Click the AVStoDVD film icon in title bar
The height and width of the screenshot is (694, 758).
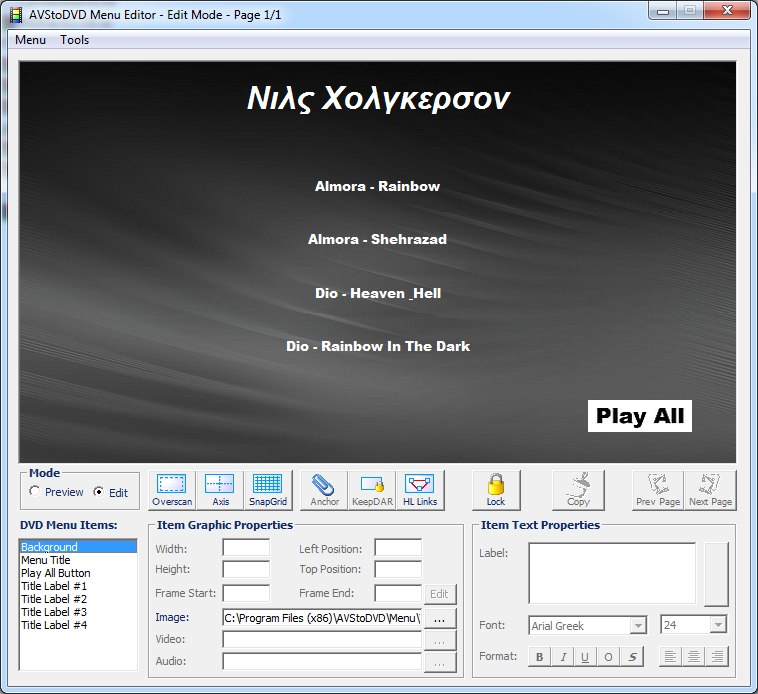click(x=16, y=15)
